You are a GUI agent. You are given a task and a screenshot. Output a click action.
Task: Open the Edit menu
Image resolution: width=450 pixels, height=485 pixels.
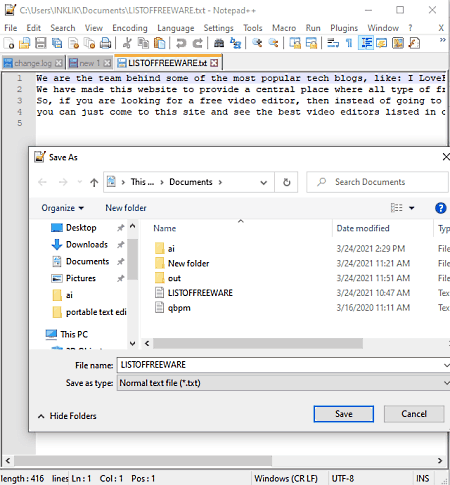(x=34, y=28)
